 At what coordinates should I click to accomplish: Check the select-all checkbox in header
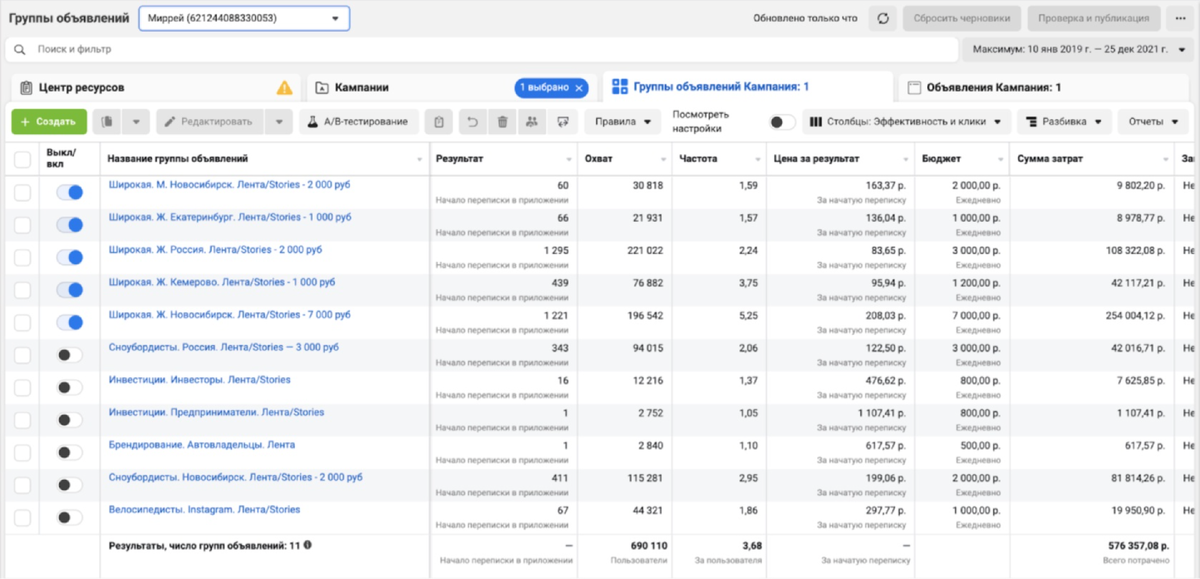coord(22,159)
